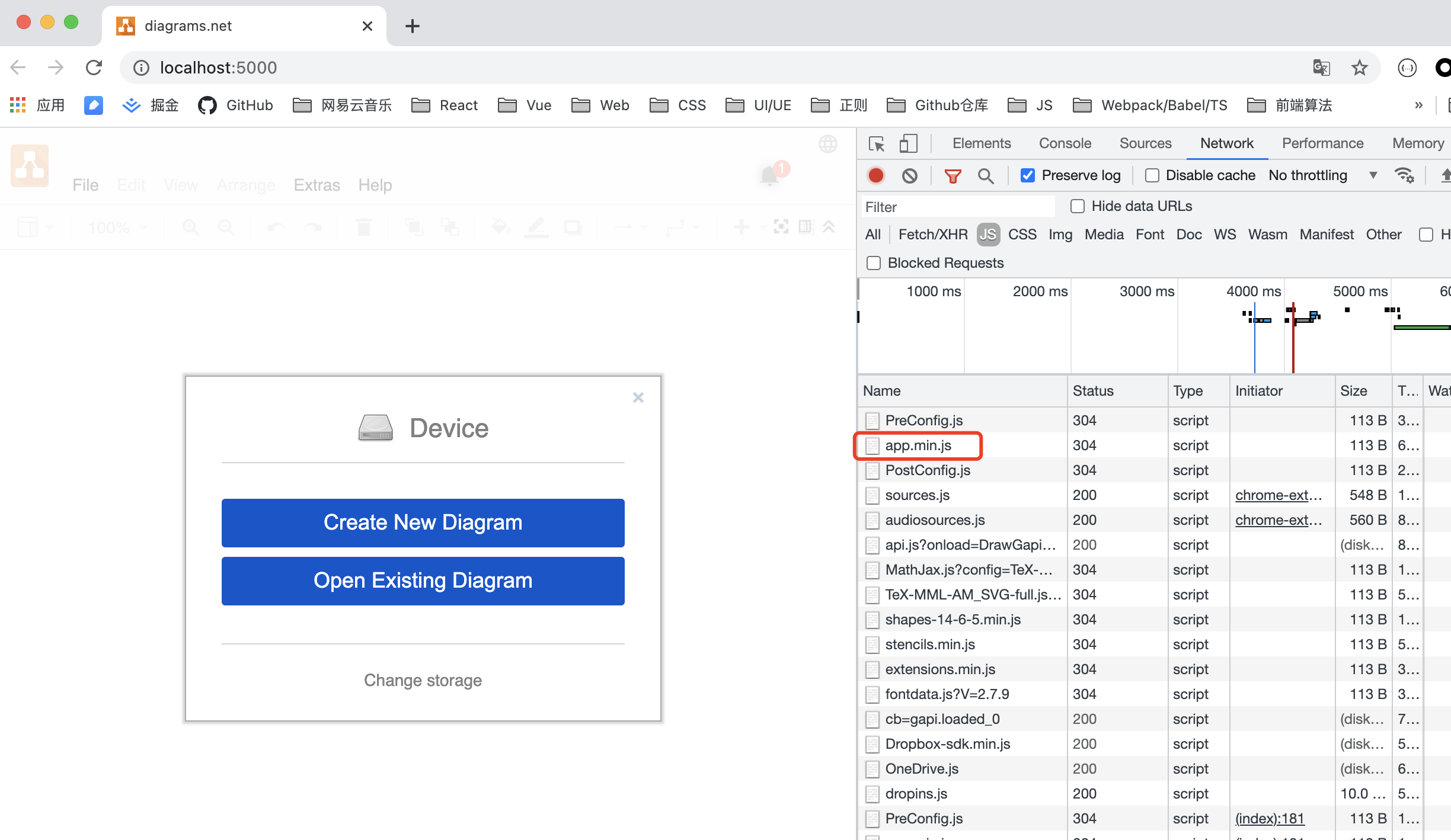
Task: Uncheck the Preserve log checkbox
Action: 1028,175
